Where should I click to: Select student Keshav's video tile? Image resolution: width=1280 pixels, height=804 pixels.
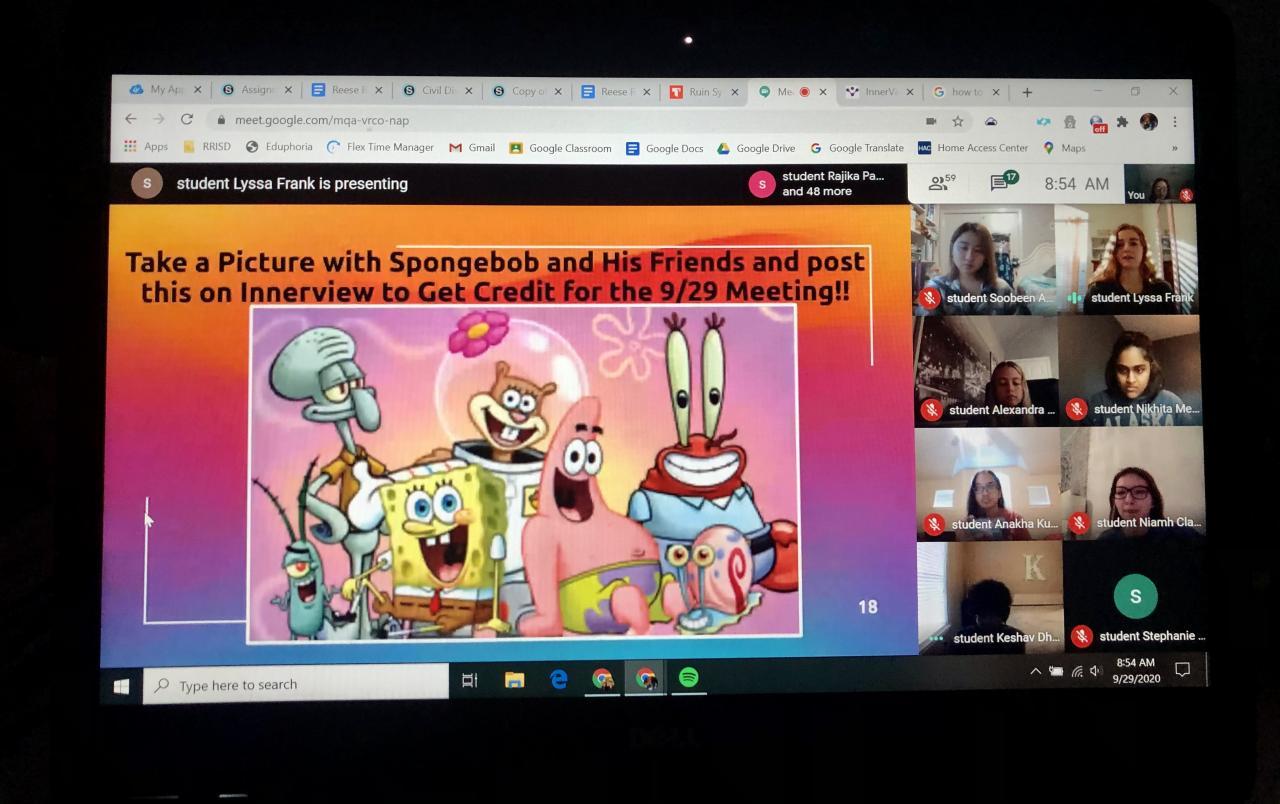click(x=990, y=598)
